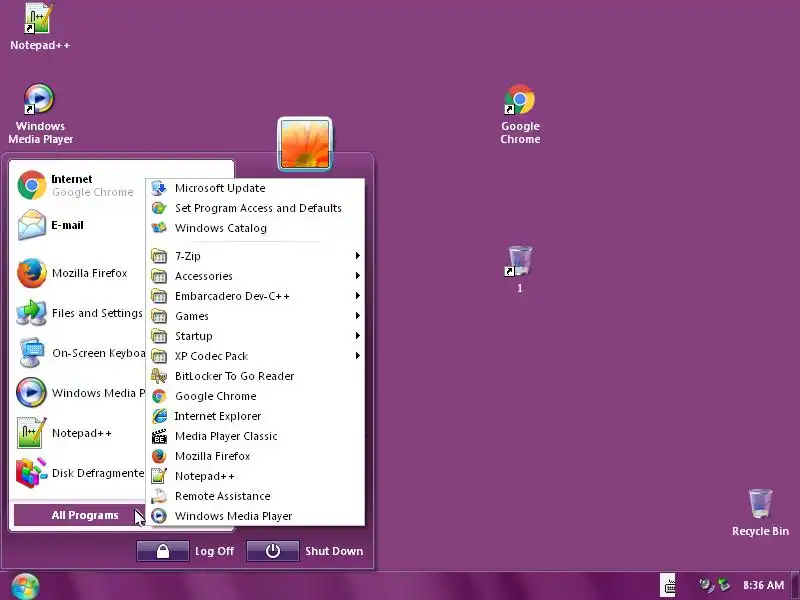Expand the Embarcadero Dev-C++ folder

[255, 296]
